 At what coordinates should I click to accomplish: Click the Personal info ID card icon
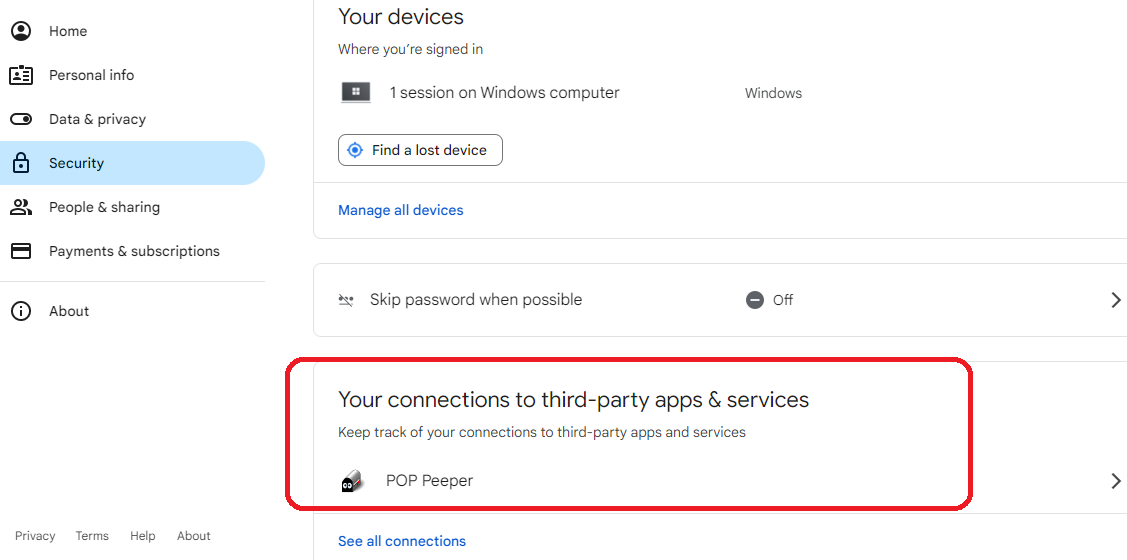click(22, 75)
